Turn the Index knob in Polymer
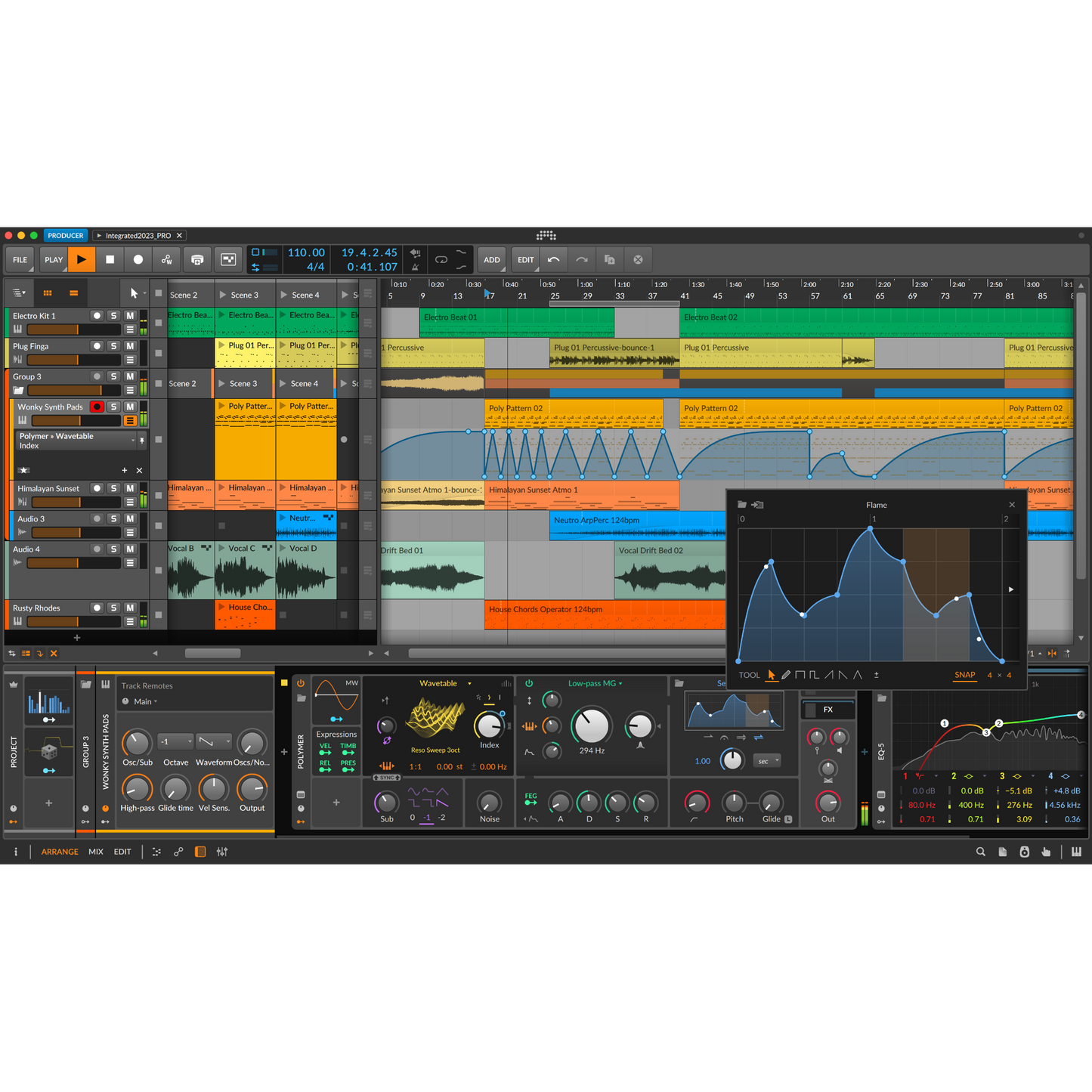Screen dimensions: 1092x1092 tap(489, 727)
